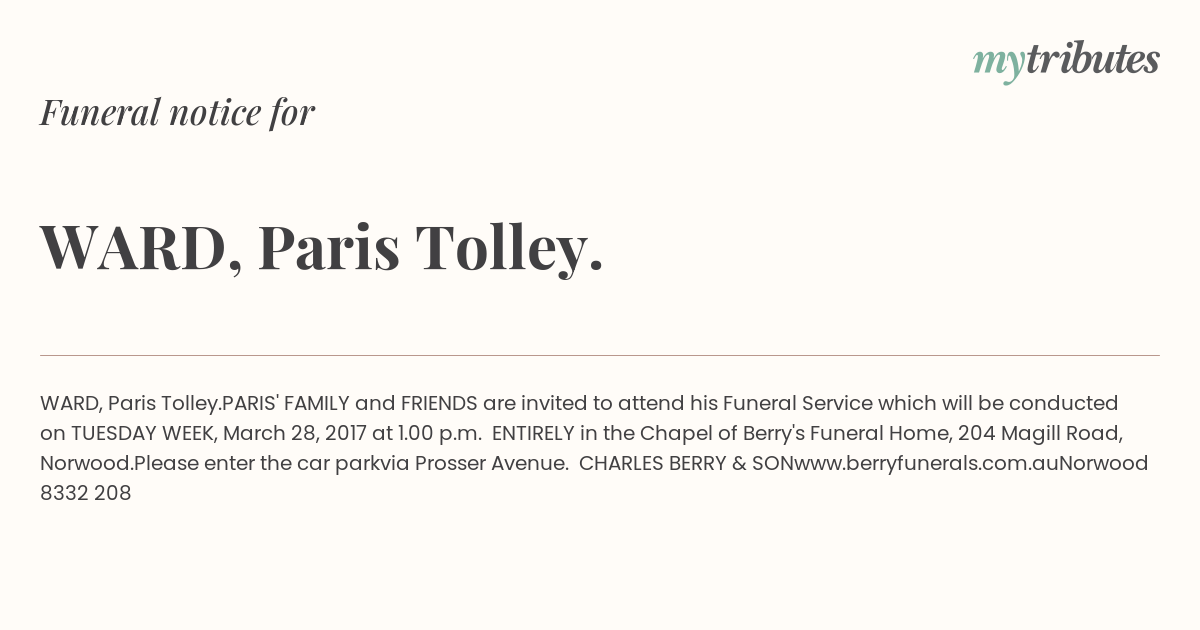
Task: Click the word 'ENTIRELY' in the notice
Action: (533, 433)
